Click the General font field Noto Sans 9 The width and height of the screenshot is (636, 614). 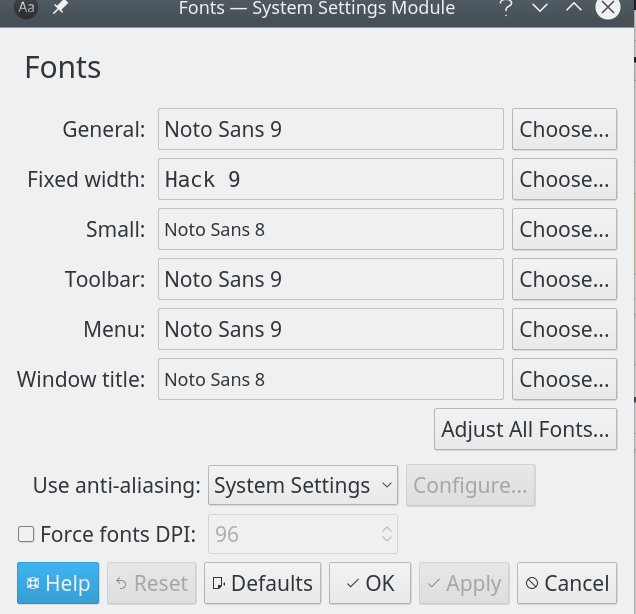point(331,129)
